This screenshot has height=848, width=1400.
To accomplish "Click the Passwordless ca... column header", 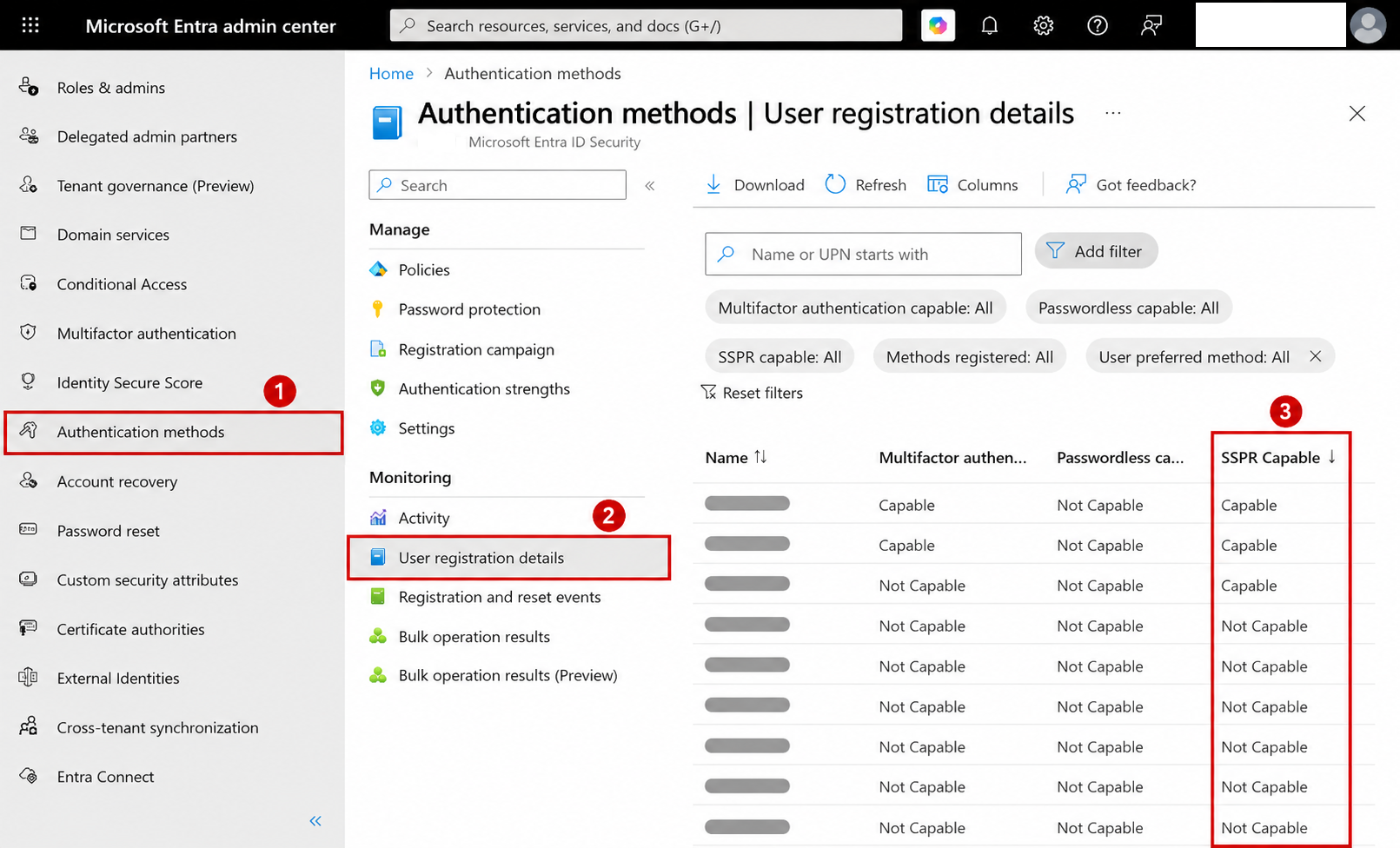I will coord(1120,458).
